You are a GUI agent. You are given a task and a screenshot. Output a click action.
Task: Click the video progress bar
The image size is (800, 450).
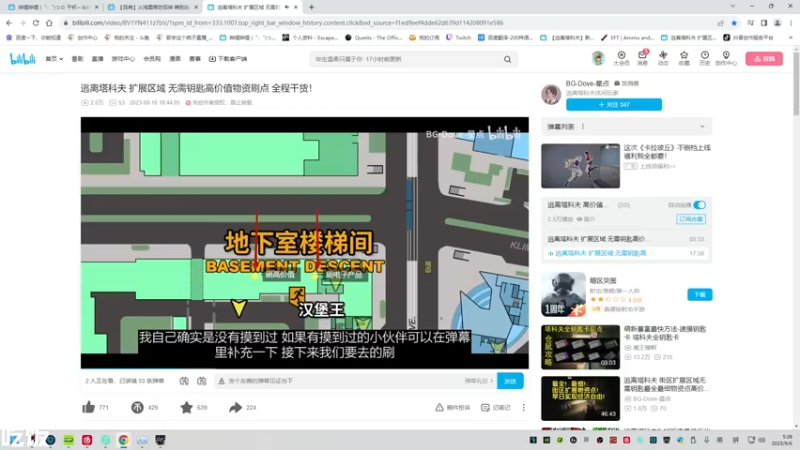click(x=305, y=368)
